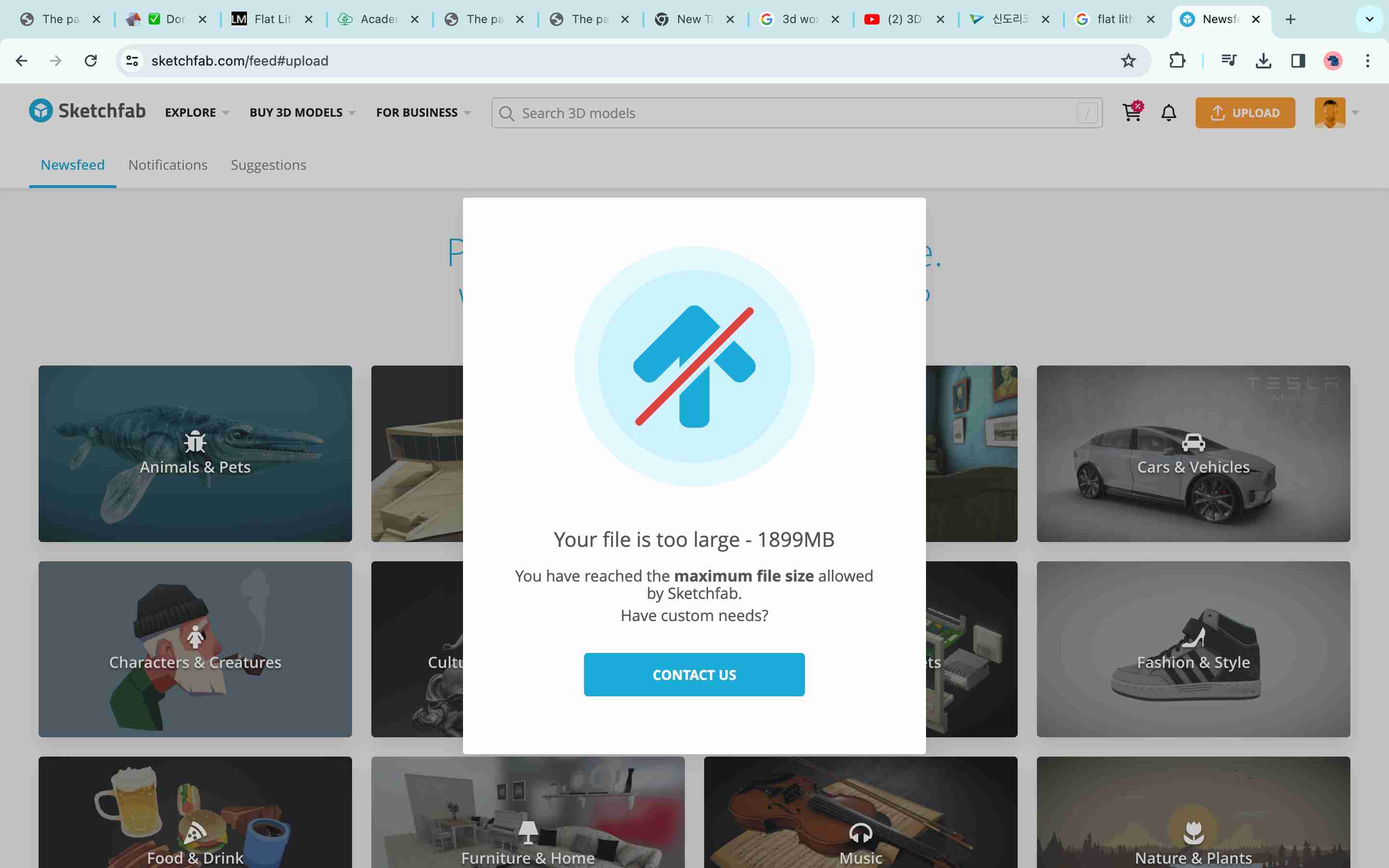Image resolution: width=1389 pixels, height=868 pixels.
Task: Open the Nature & Plants category
Action: [x=1193, y=813]
